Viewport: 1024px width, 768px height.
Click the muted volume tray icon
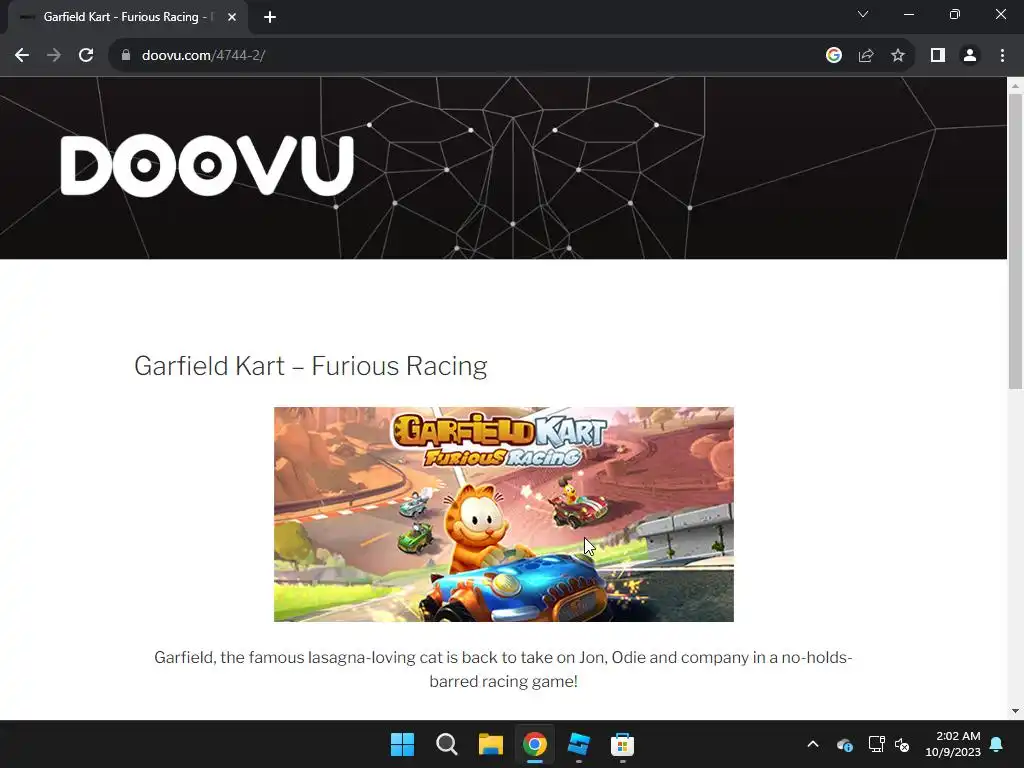pyautogui.click(x=902, y=744)
